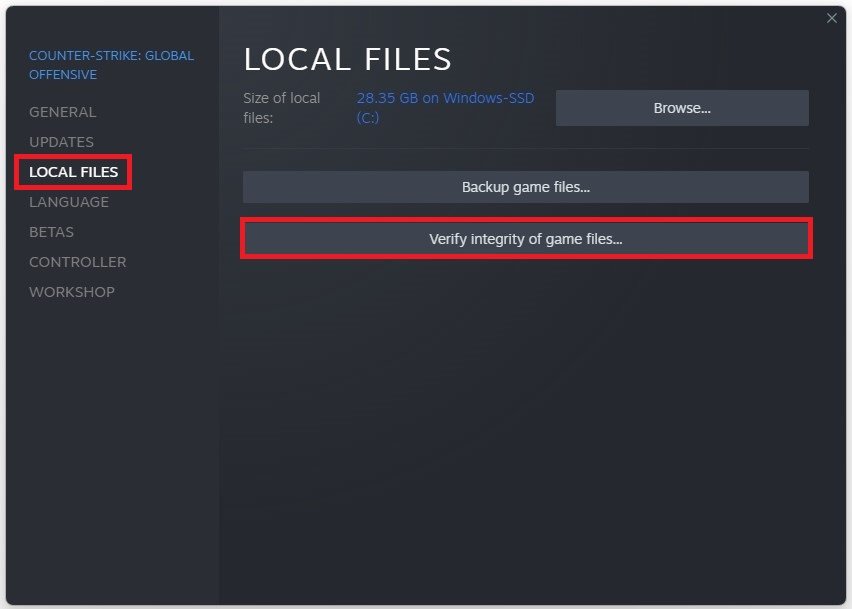
Task: Open the Counter-Strike: Global Offensive title link
Action: pos(111,65)
